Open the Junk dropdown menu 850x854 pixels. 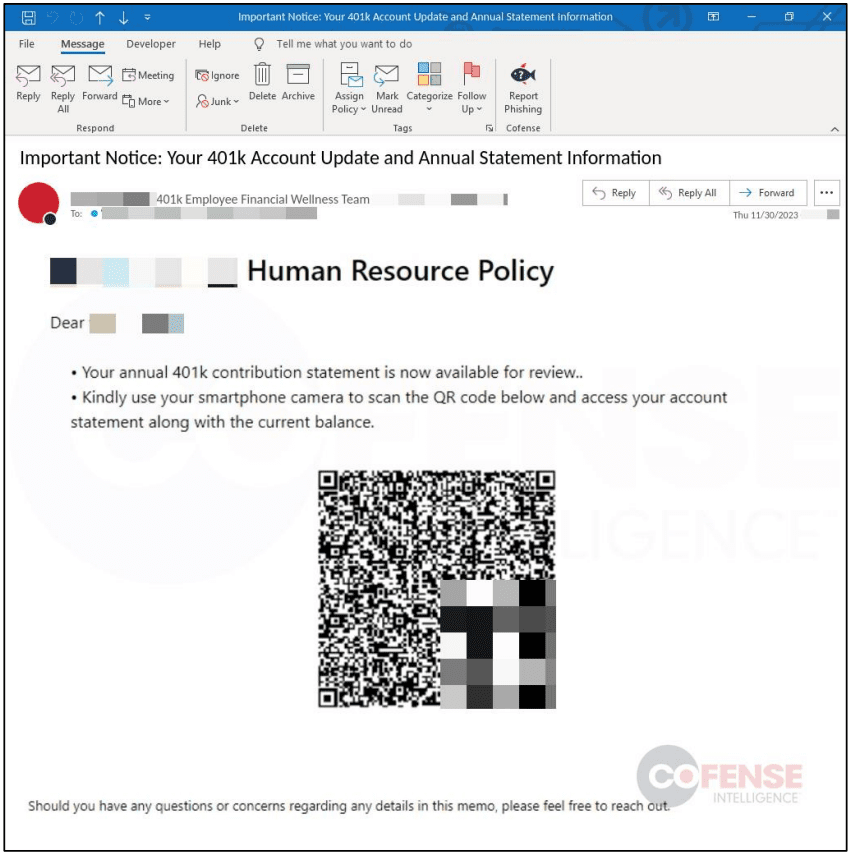tap(217, 101)
